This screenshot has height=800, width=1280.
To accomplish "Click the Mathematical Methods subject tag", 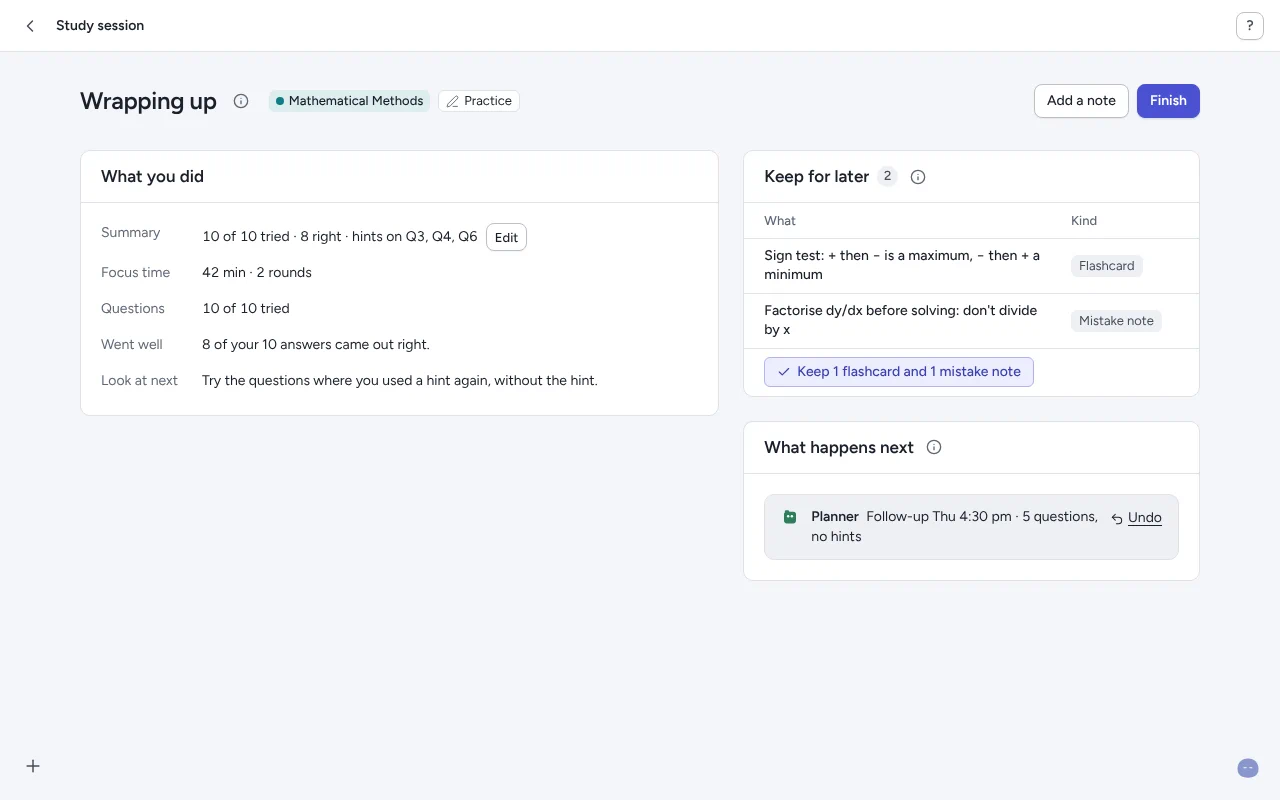I will 349,101.
